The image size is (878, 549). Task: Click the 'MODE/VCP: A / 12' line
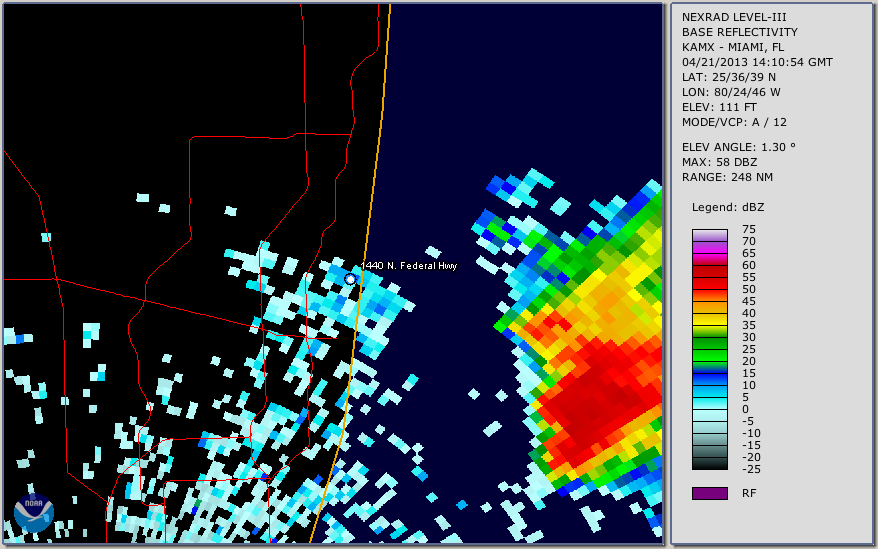[734, 122]
